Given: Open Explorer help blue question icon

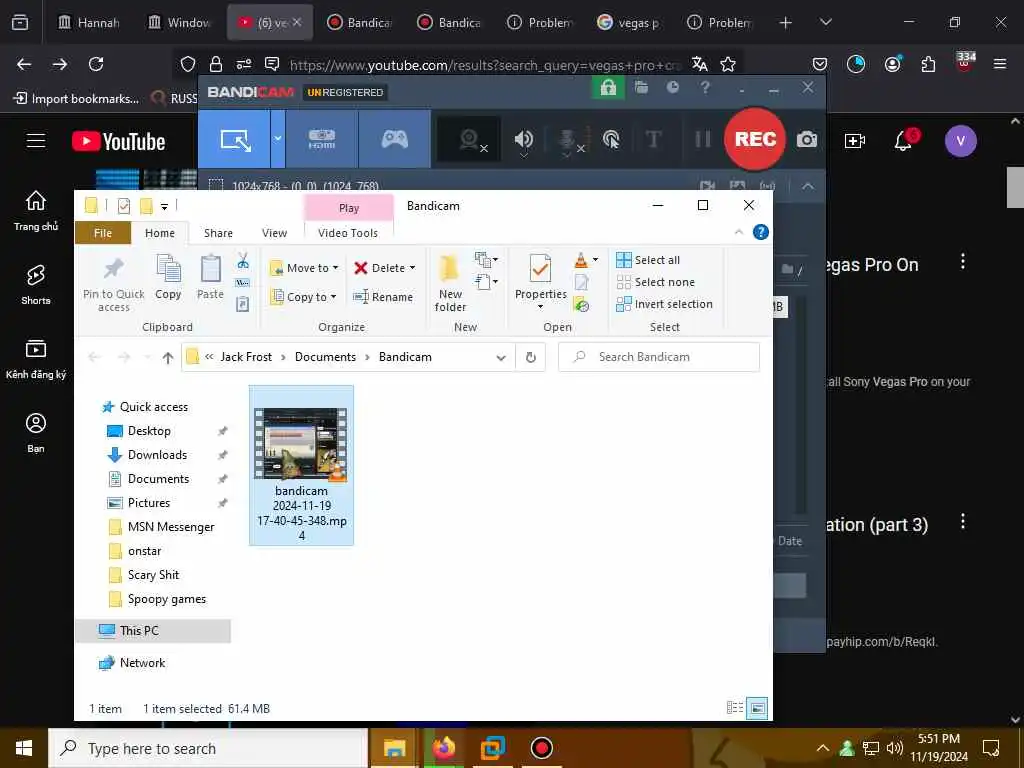Looking at the screenshot, I should (x=760, y=232).
